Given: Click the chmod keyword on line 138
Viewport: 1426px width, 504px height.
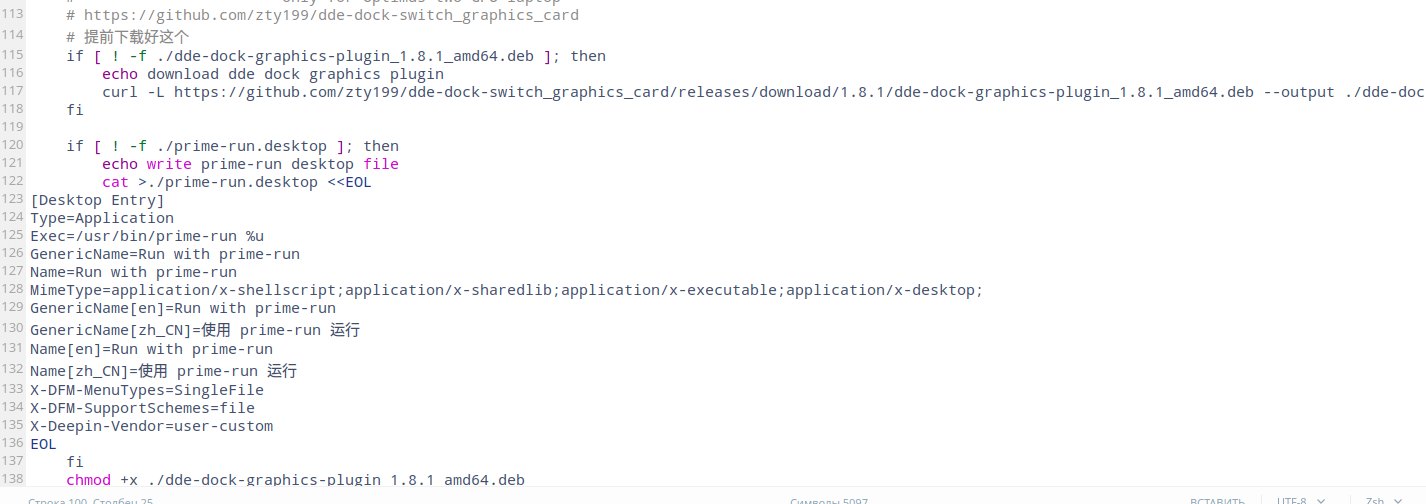Looking at the screenshot, I should (88, 480).
